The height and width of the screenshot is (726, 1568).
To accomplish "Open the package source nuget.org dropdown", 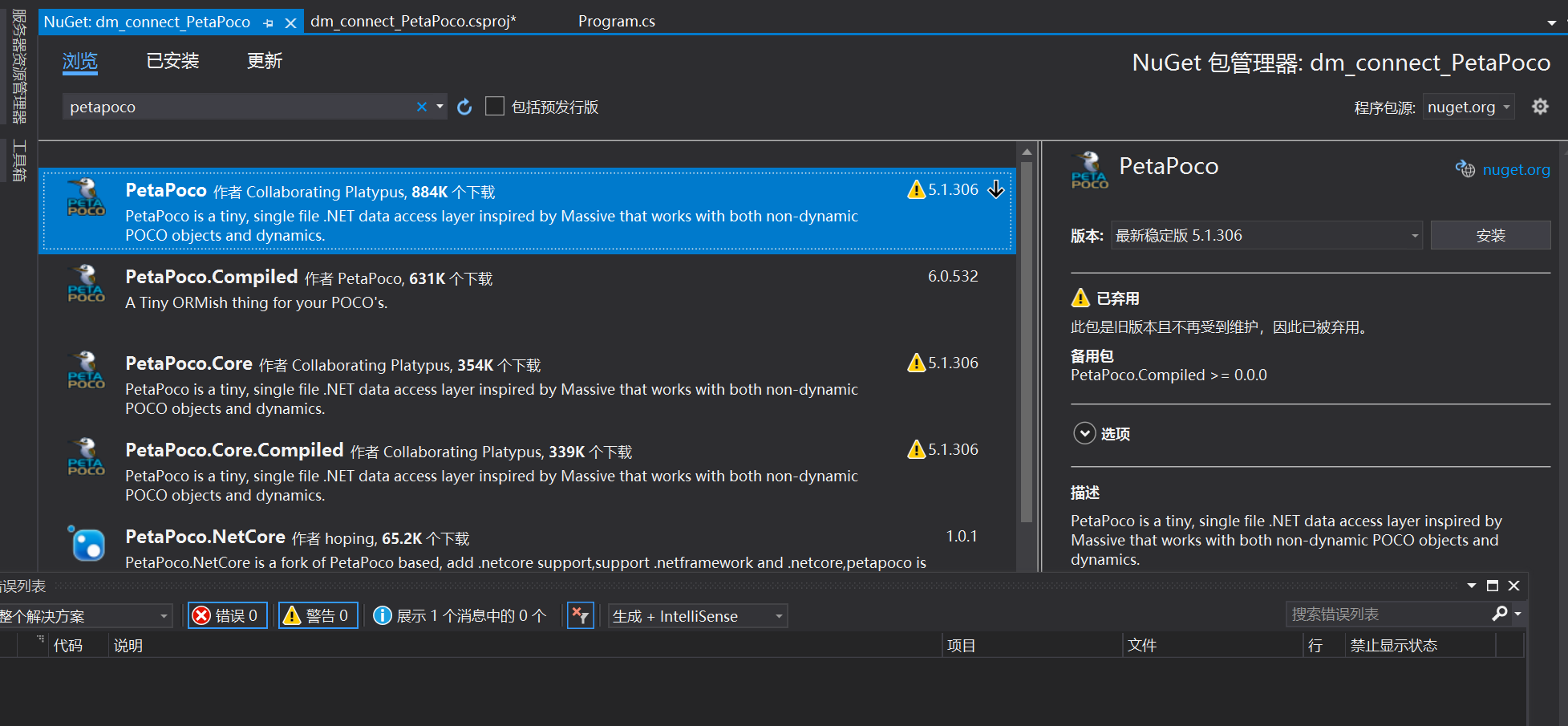I will coord(1469,107).
